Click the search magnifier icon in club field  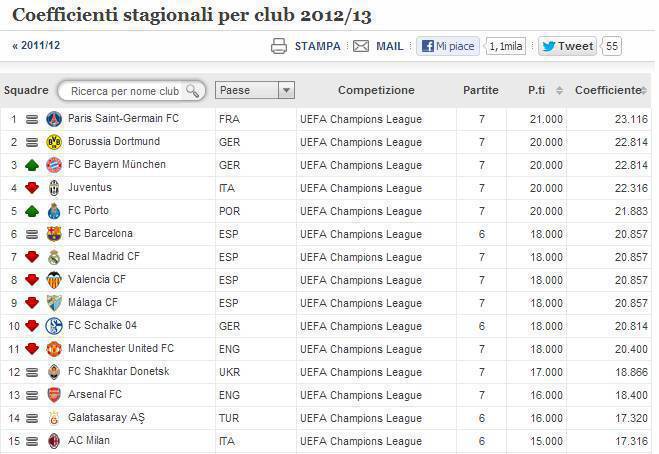click(x=194, y=91)
